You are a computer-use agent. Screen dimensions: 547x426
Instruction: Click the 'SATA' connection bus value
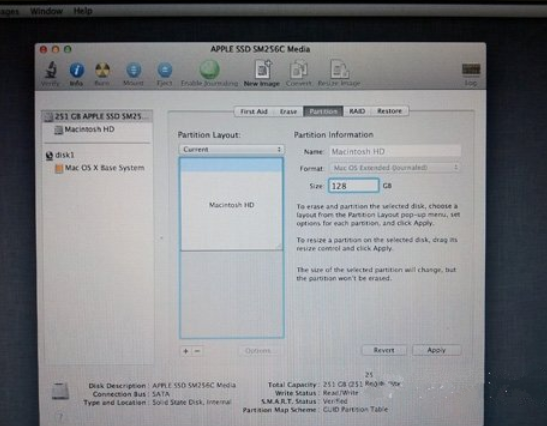coord(161,394)
